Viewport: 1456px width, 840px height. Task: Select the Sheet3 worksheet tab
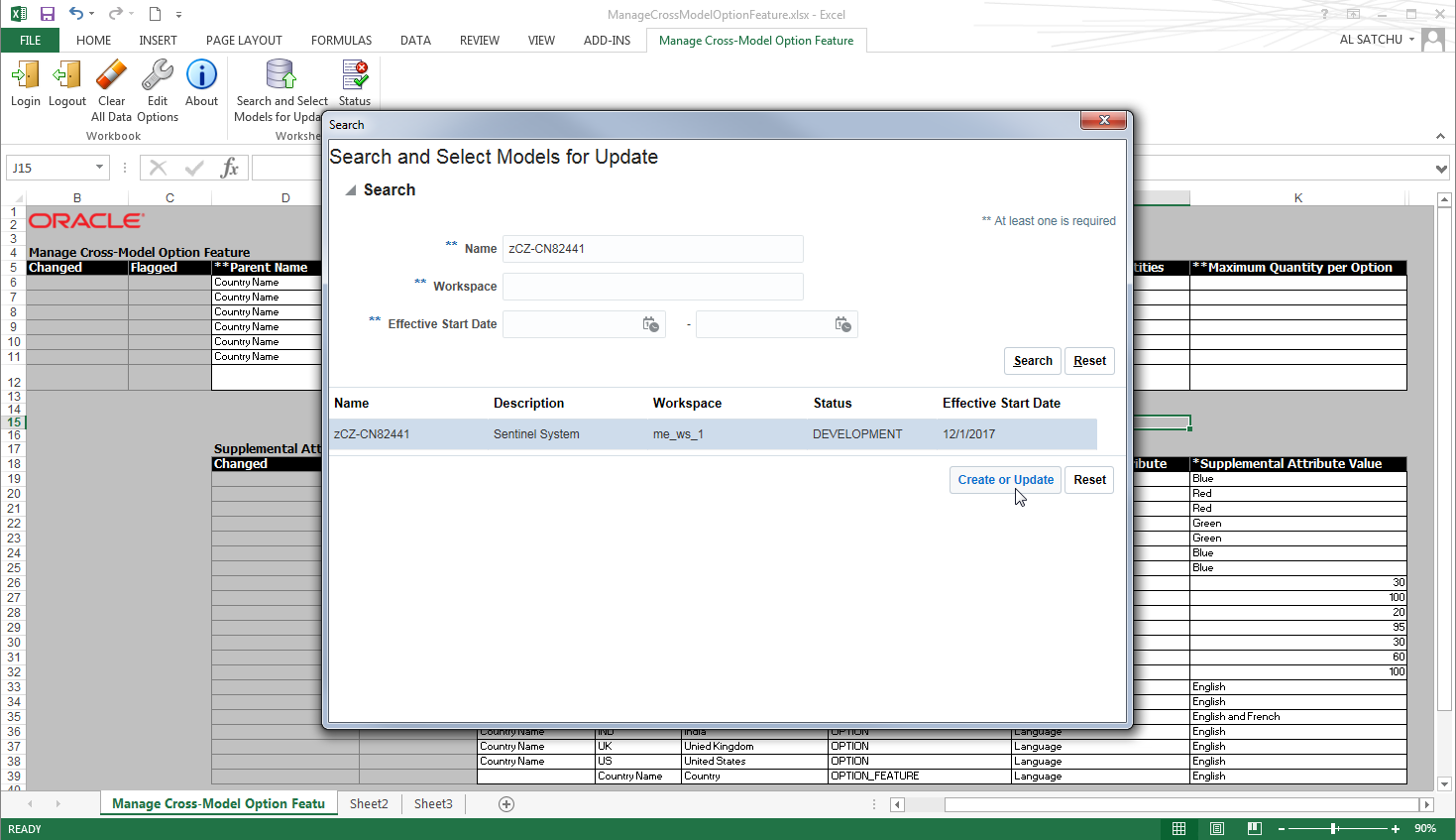point(433,804)
